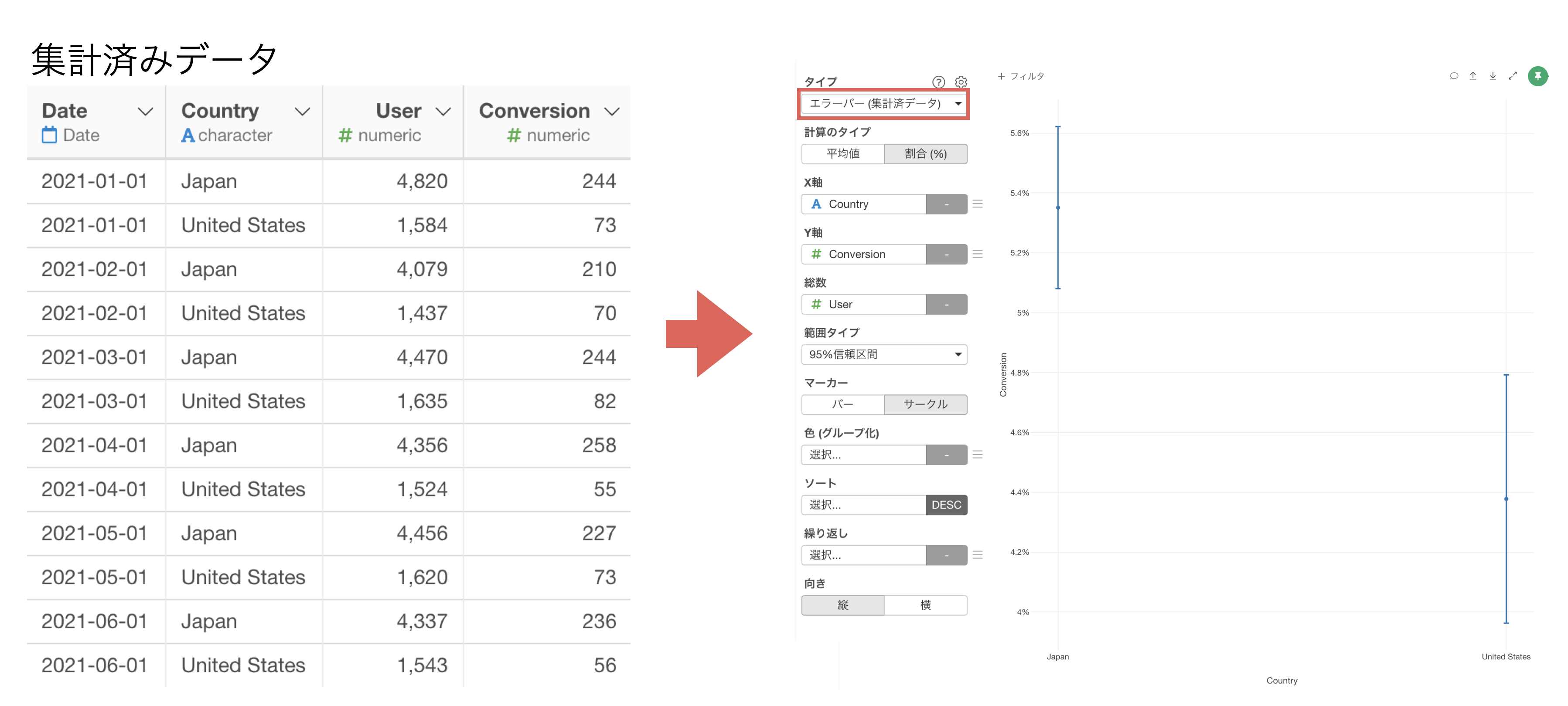The height and width of the screenshot is (706, 1568).
Task: Open chart settings gear icon
Action: click(961, 81)
